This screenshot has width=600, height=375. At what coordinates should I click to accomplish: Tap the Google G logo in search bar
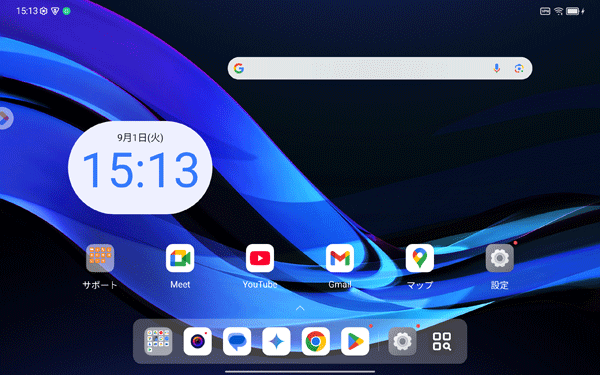pyautogui.click(x=239, y=68)
